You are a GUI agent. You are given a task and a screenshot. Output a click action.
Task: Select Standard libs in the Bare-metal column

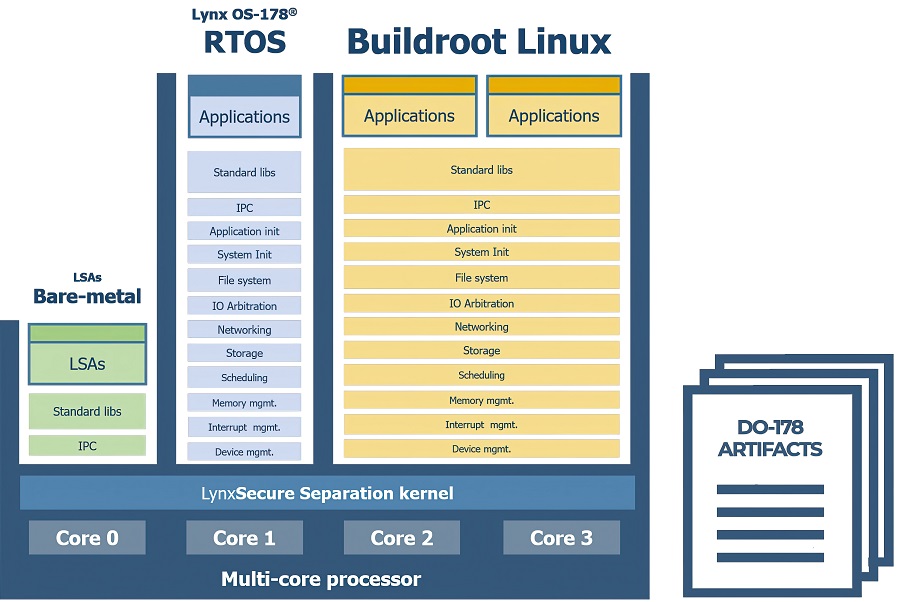[x=87, y=411]
